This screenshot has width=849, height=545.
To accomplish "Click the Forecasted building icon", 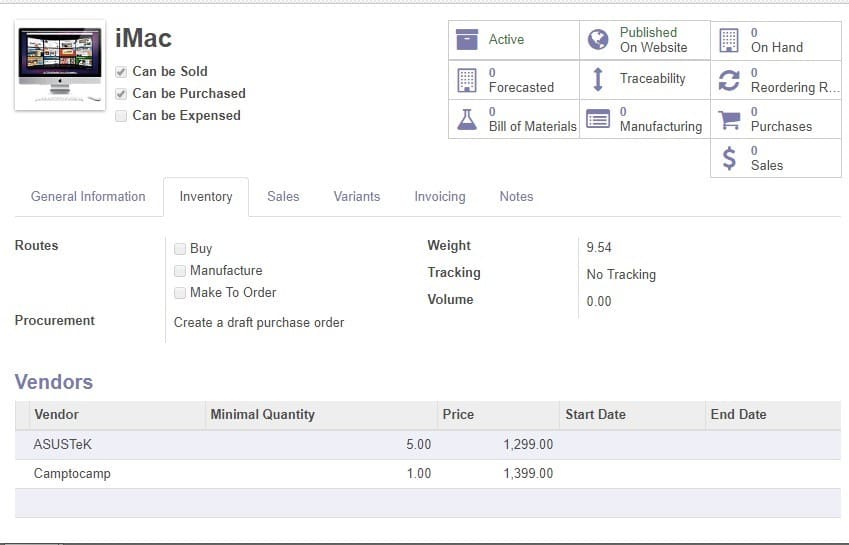I will pos(467,80).
